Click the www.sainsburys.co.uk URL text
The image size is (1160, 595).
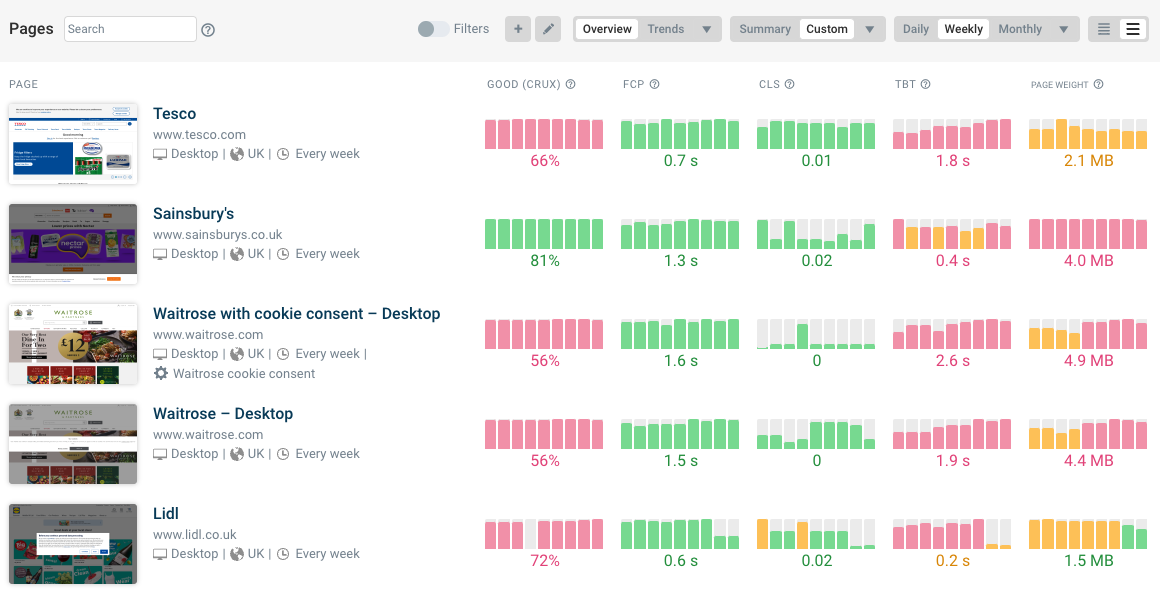click(x=218, y=235)
